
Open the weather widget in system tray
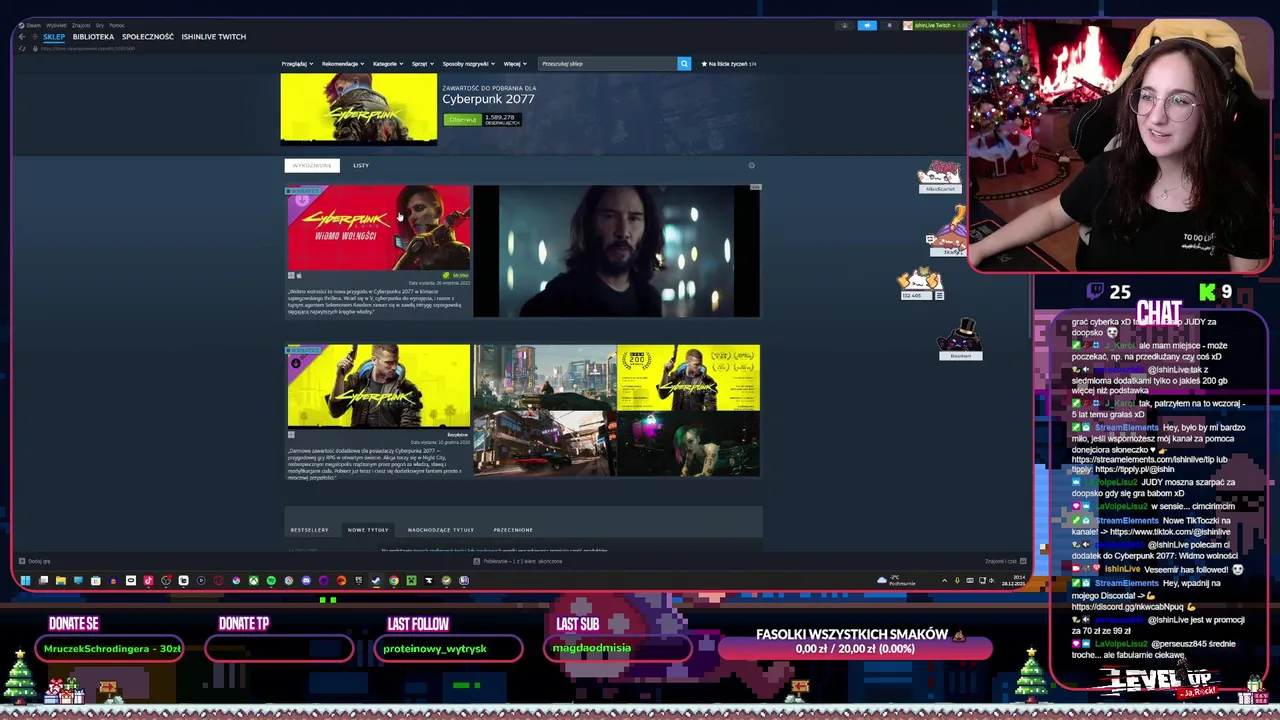point(895,580)
